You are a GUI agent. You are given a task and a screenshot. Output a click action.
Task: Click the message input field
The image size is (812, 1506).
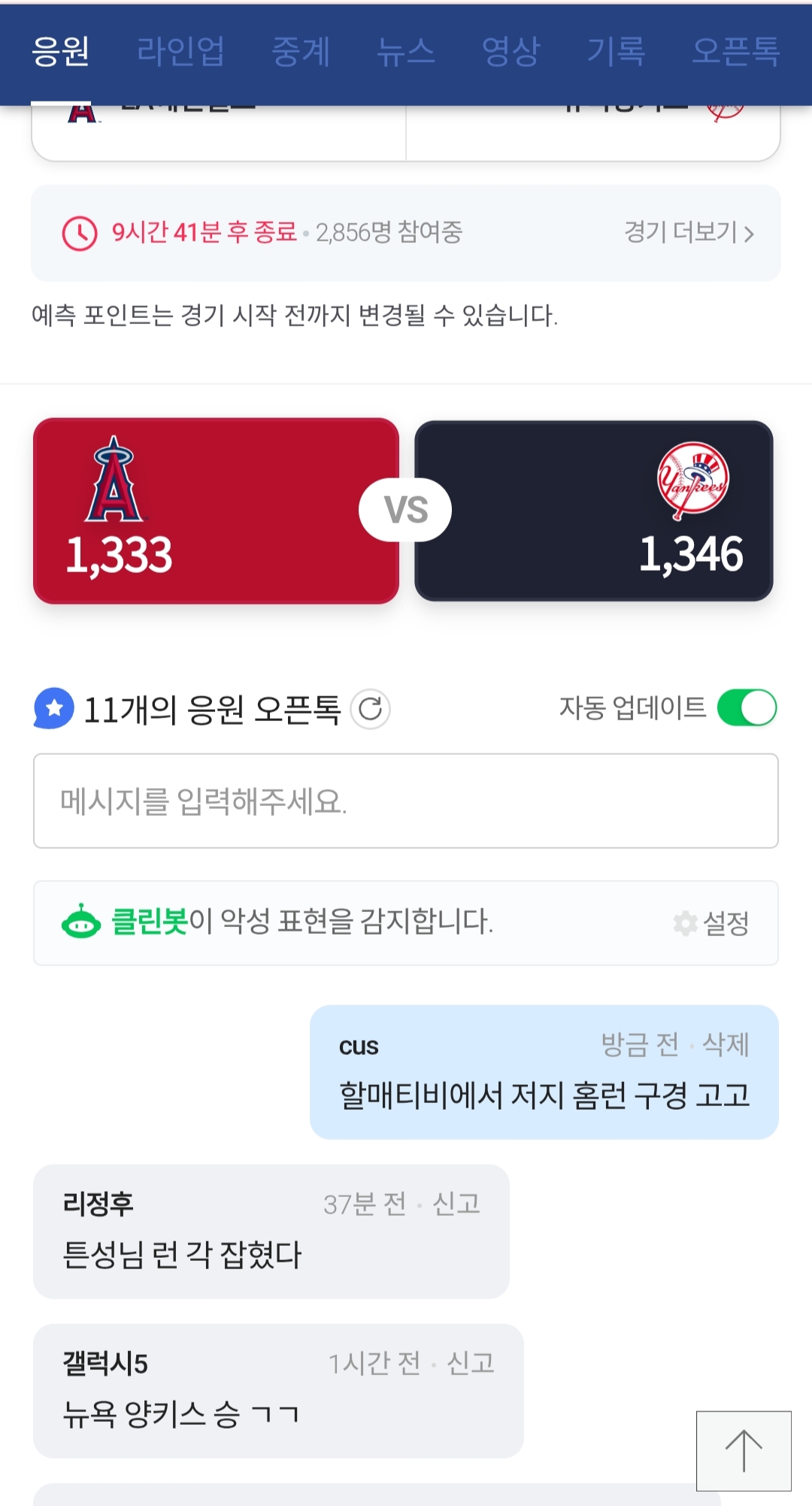[406, 801]
